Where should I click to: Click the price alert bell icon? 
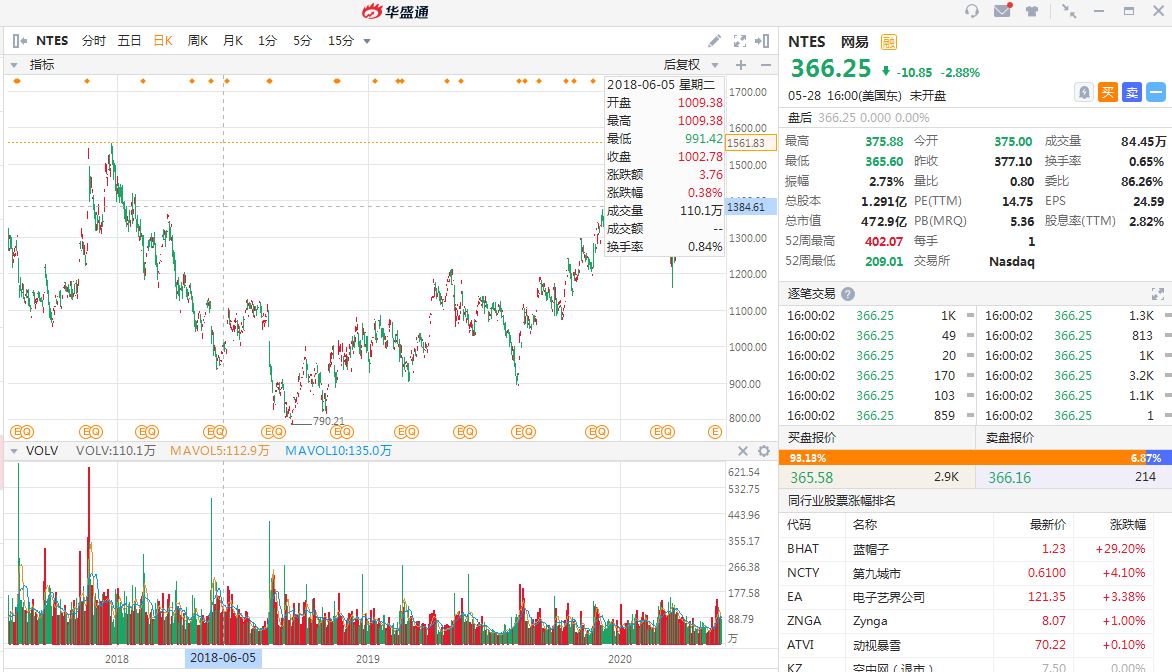pos(1084,92)
